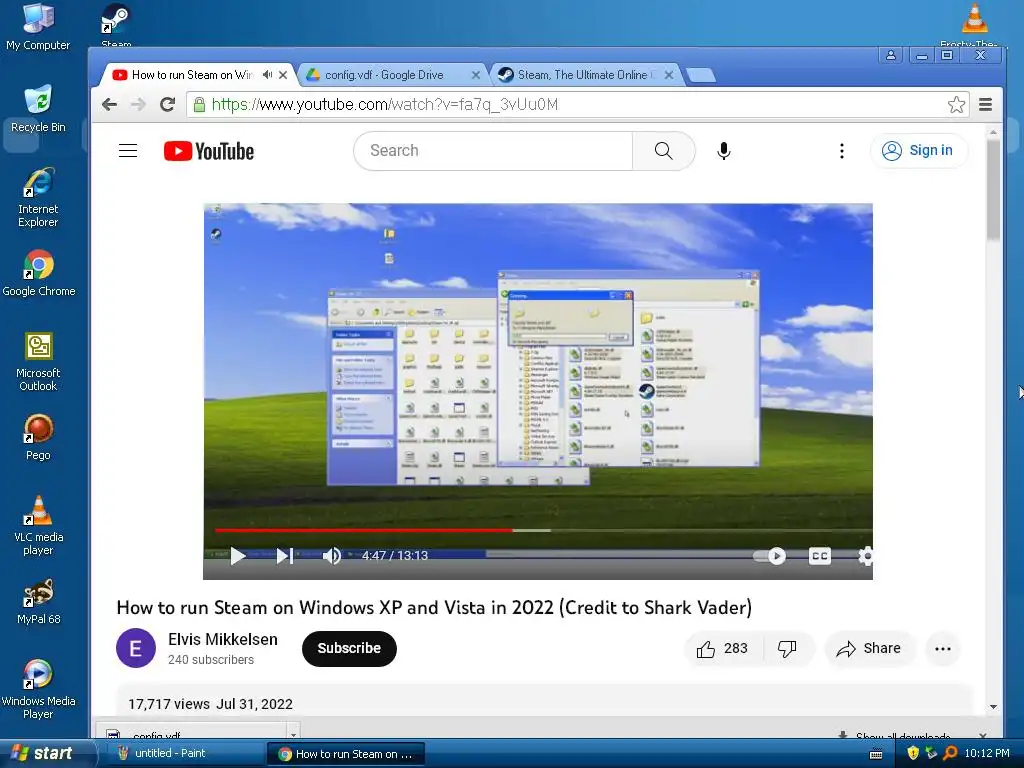Toggle closed captions CC button
1024x768 pixels.
tap(820, 556)
